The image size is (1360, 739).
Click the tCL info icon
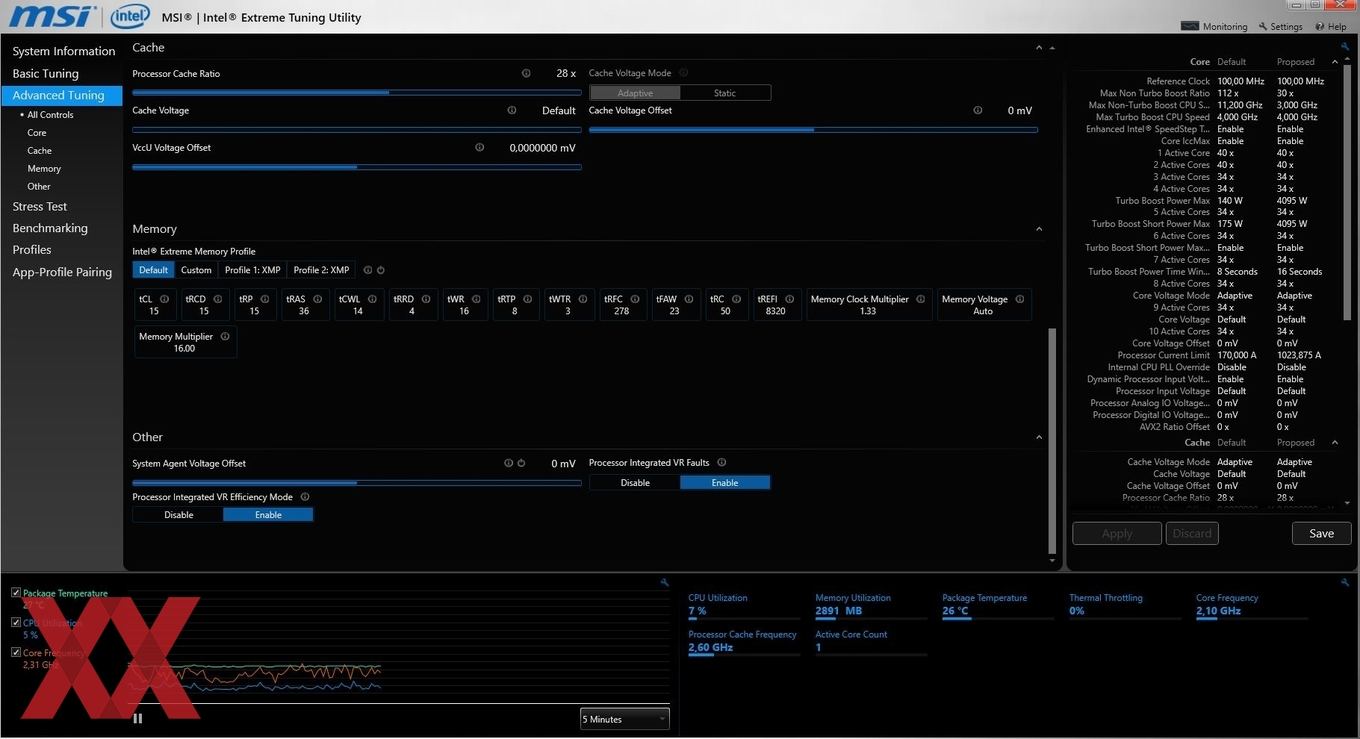click(x=165, y=299)
